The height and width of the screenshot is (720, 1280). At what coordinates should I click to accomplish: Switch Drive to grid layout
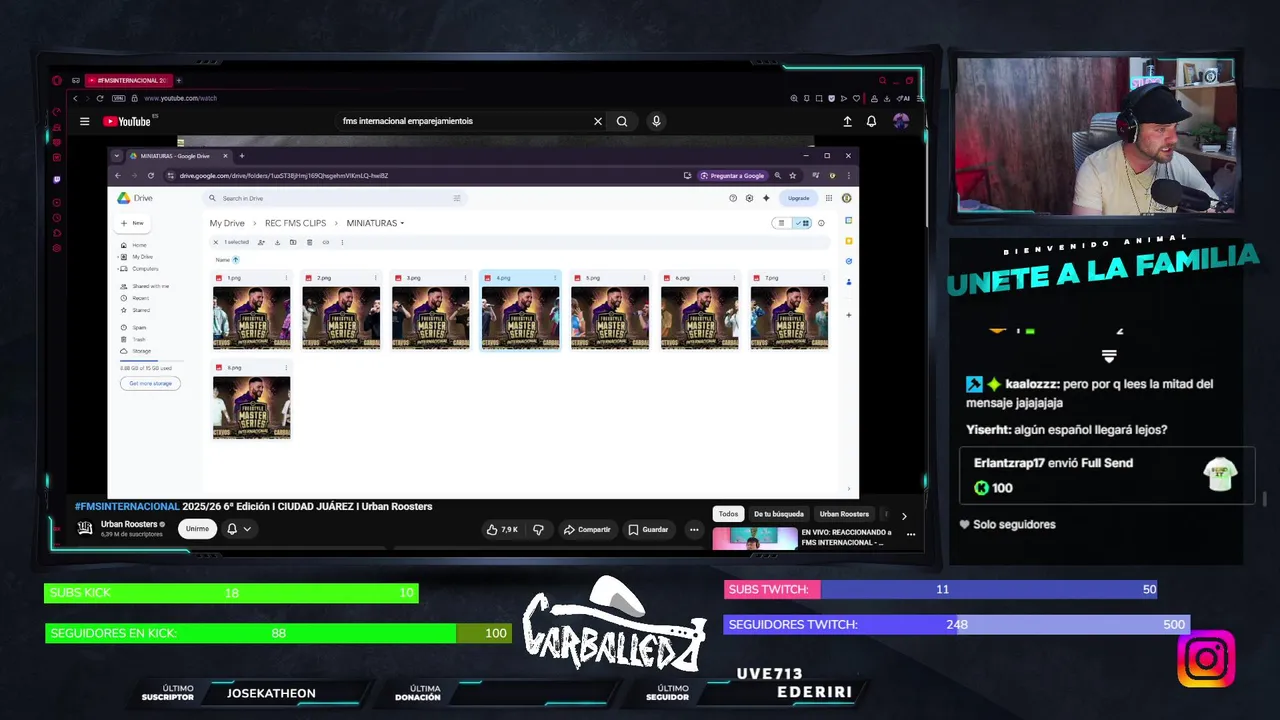coord(802,223)
